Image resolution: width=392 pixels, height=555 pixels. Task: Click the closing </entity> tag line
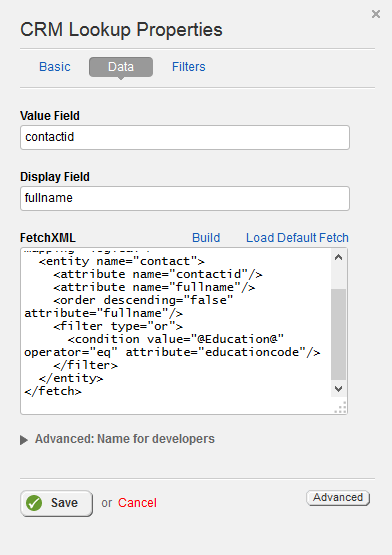(71, 378)
